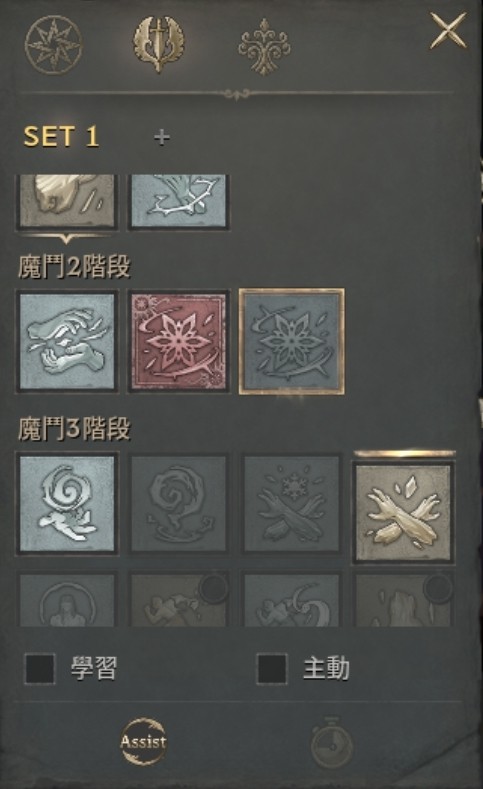Choose the two-hands casting skill icon
This screenshot has width=483, height=789.
[67, 341]
